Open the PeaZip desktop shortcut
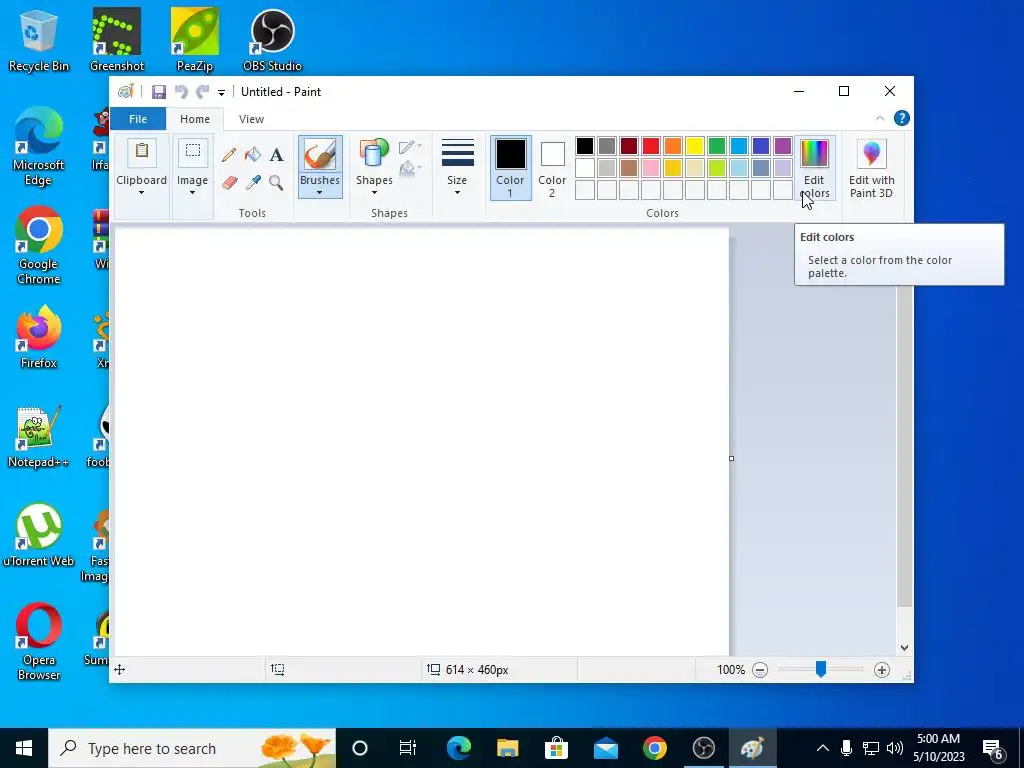Image resolution: width=1024 pixels, height=768 pixels. (195, 40)
